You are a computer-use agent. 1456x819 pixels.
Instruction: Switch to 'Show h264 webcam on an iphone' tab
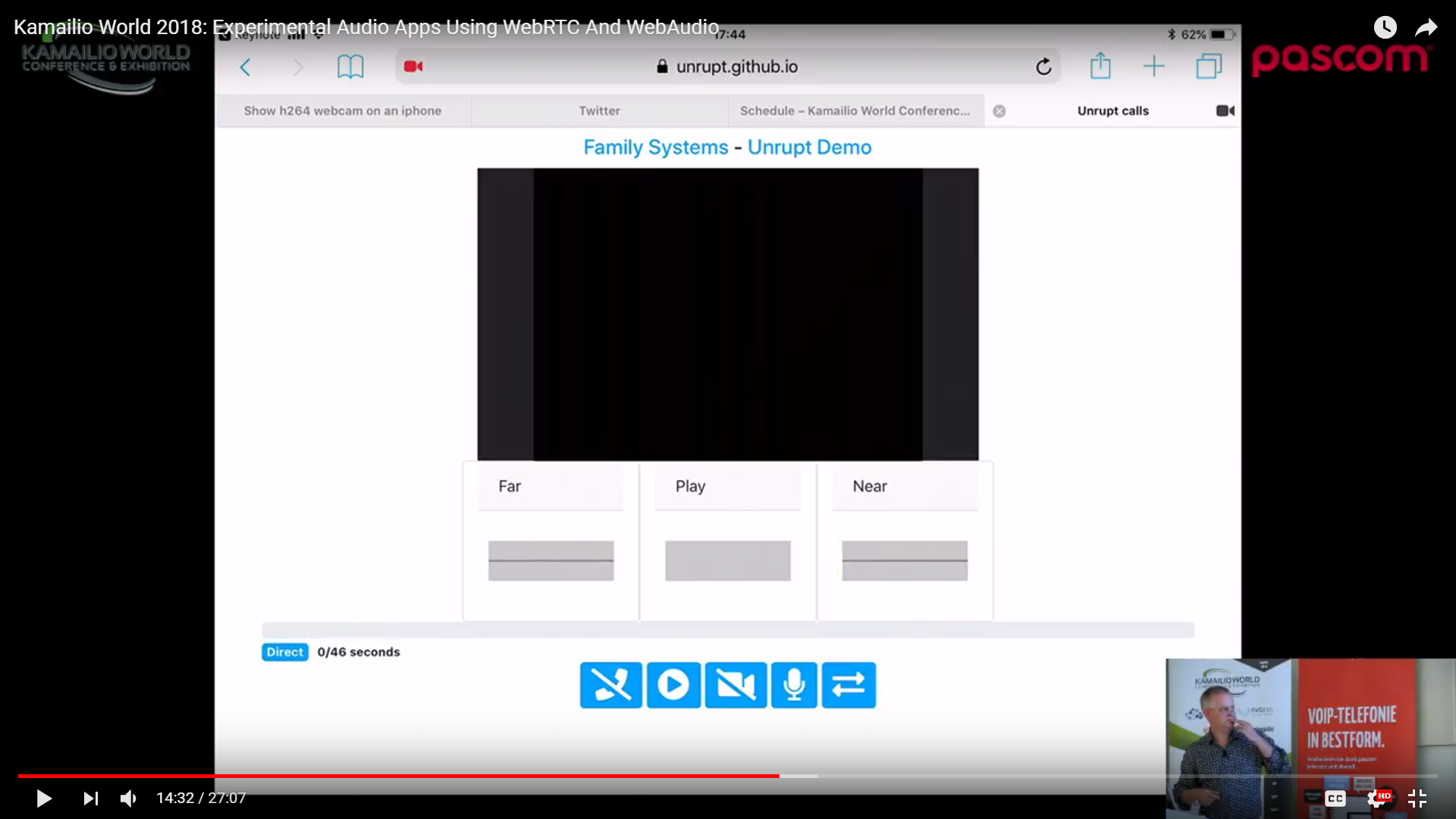click(x=343, y=111)
